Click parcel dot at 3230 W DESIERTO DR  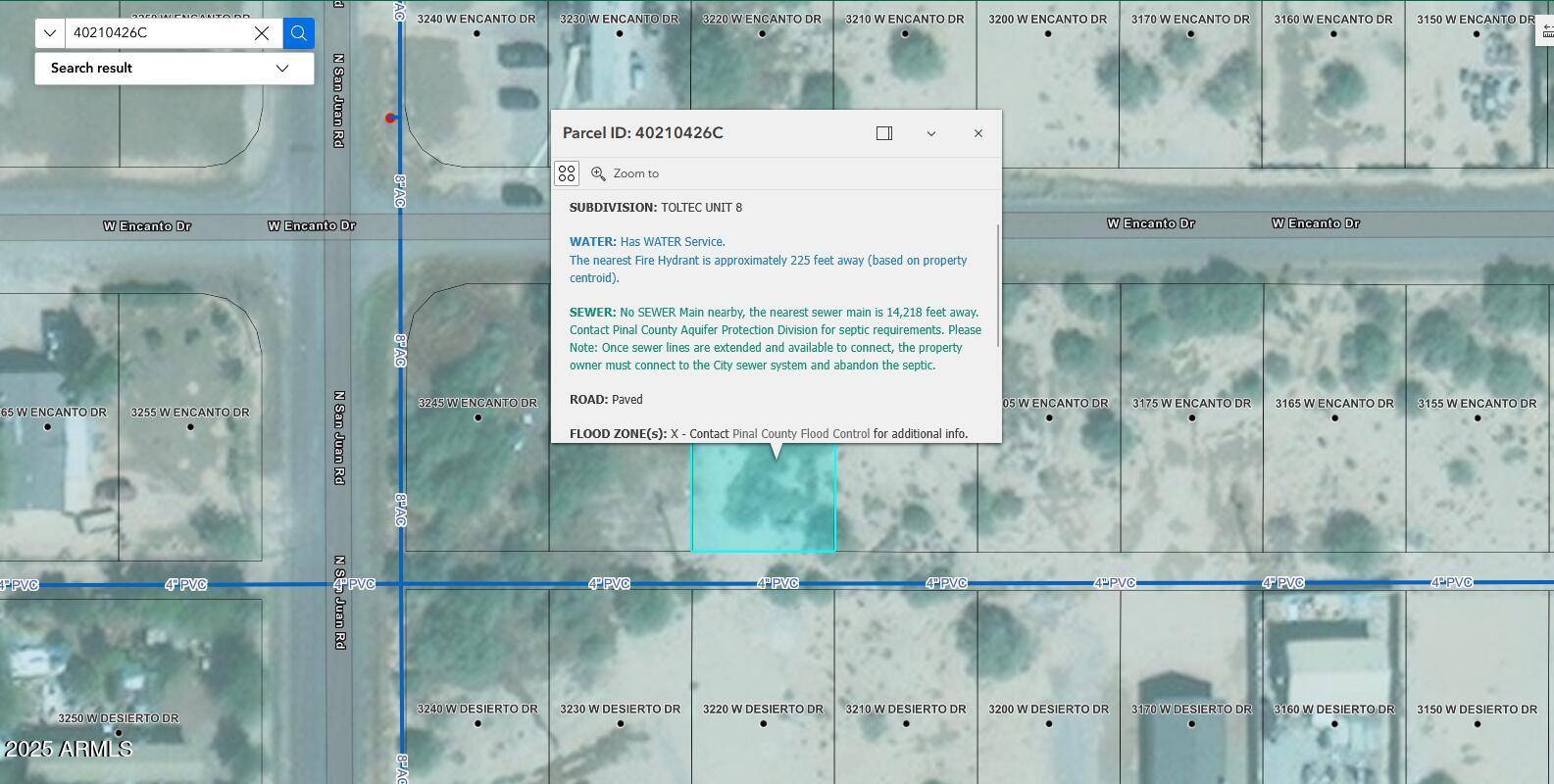click(621, 724)
